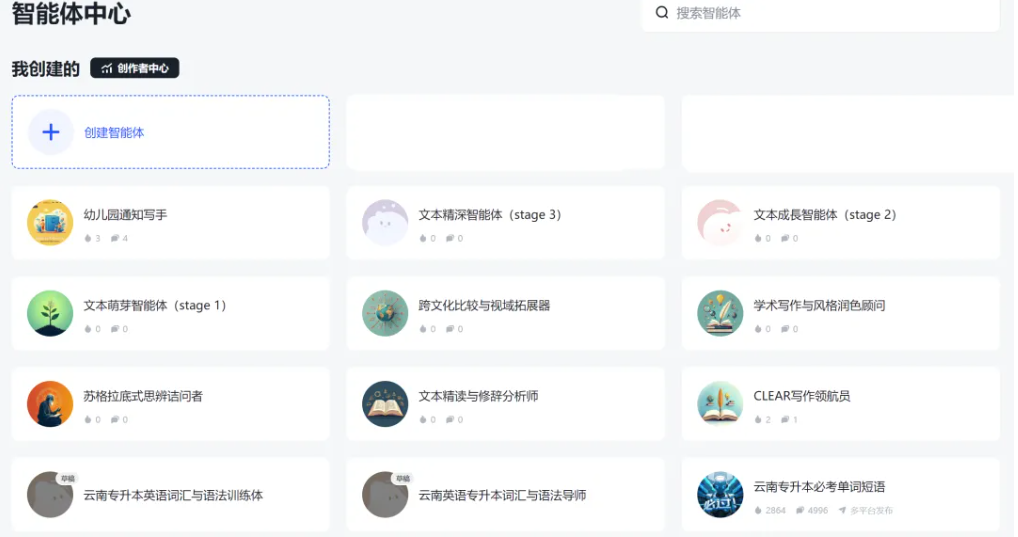Viewport: 1018px width, 537px height.
Task: Click the 文本萌芽智能体 sprout avatar
Action: click(50, 313)
